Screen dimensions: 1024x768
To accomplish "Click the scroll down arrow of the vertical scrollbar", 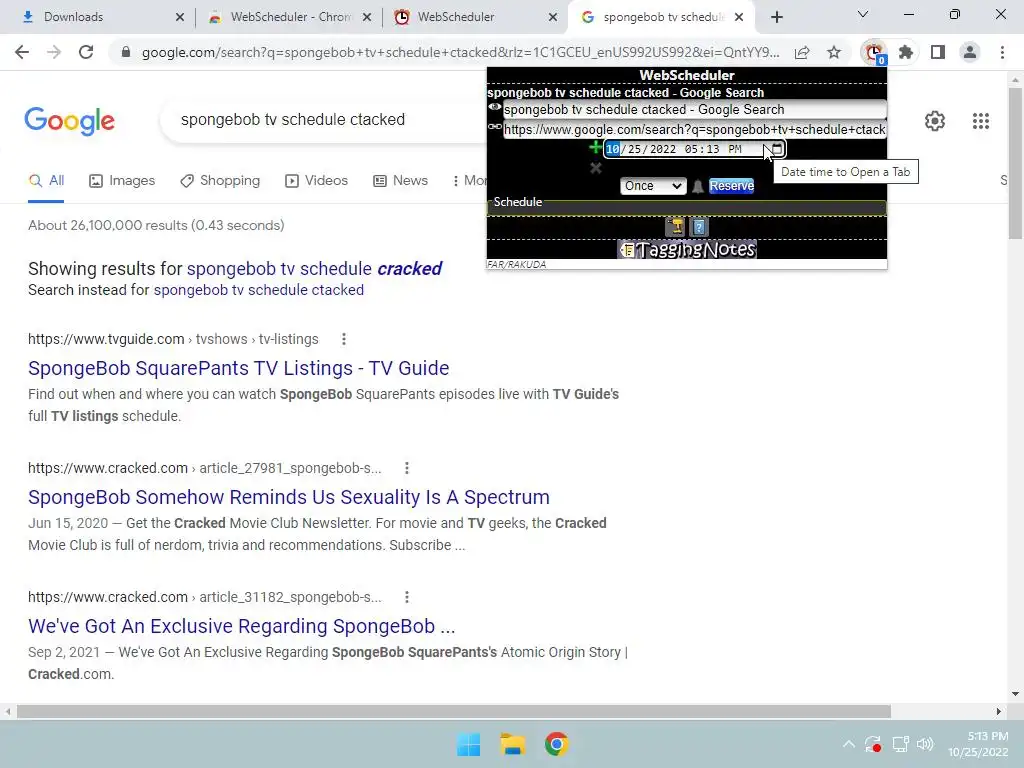I will click(x=1015, y=694).
